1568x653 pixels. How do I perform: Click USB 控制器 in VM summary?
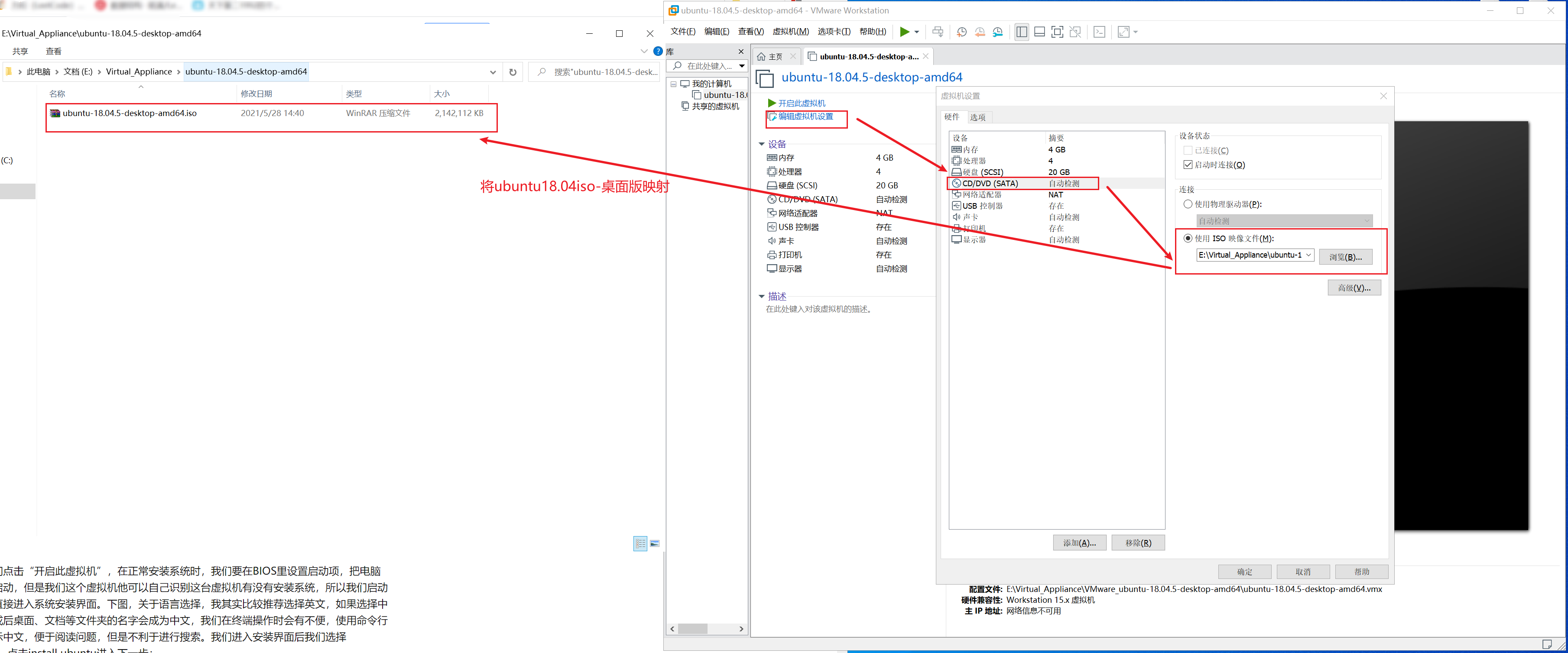pos(793,227)
